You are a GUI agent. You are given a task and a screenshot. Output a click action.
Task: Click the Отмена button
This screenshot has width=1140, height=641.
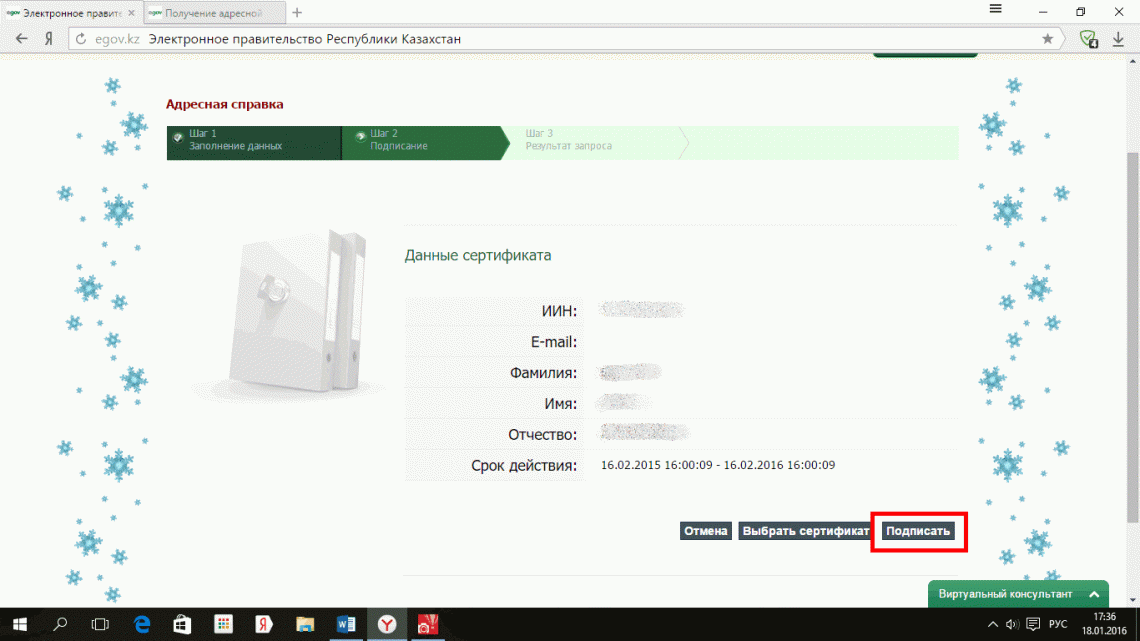click(x=705, y=531)
